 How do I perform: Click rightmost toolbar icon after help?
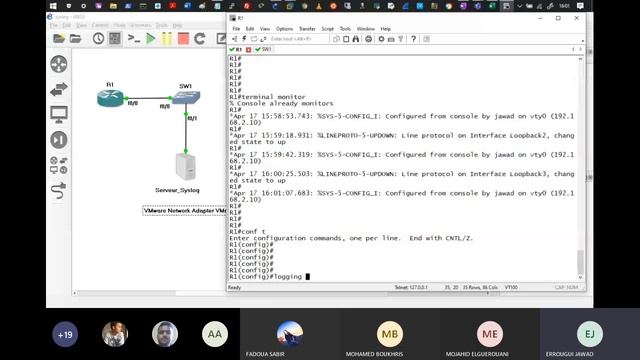427,39
